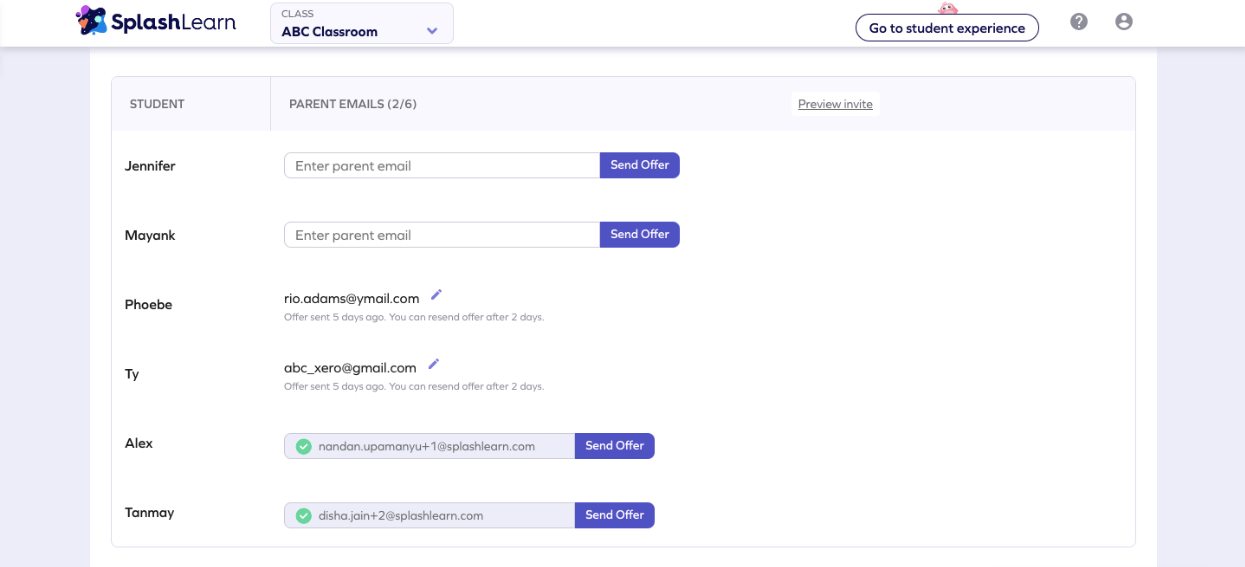This screenshot has height=567, width=1245.
Task: Open the Preview invite link
Action: coord(835,104)
